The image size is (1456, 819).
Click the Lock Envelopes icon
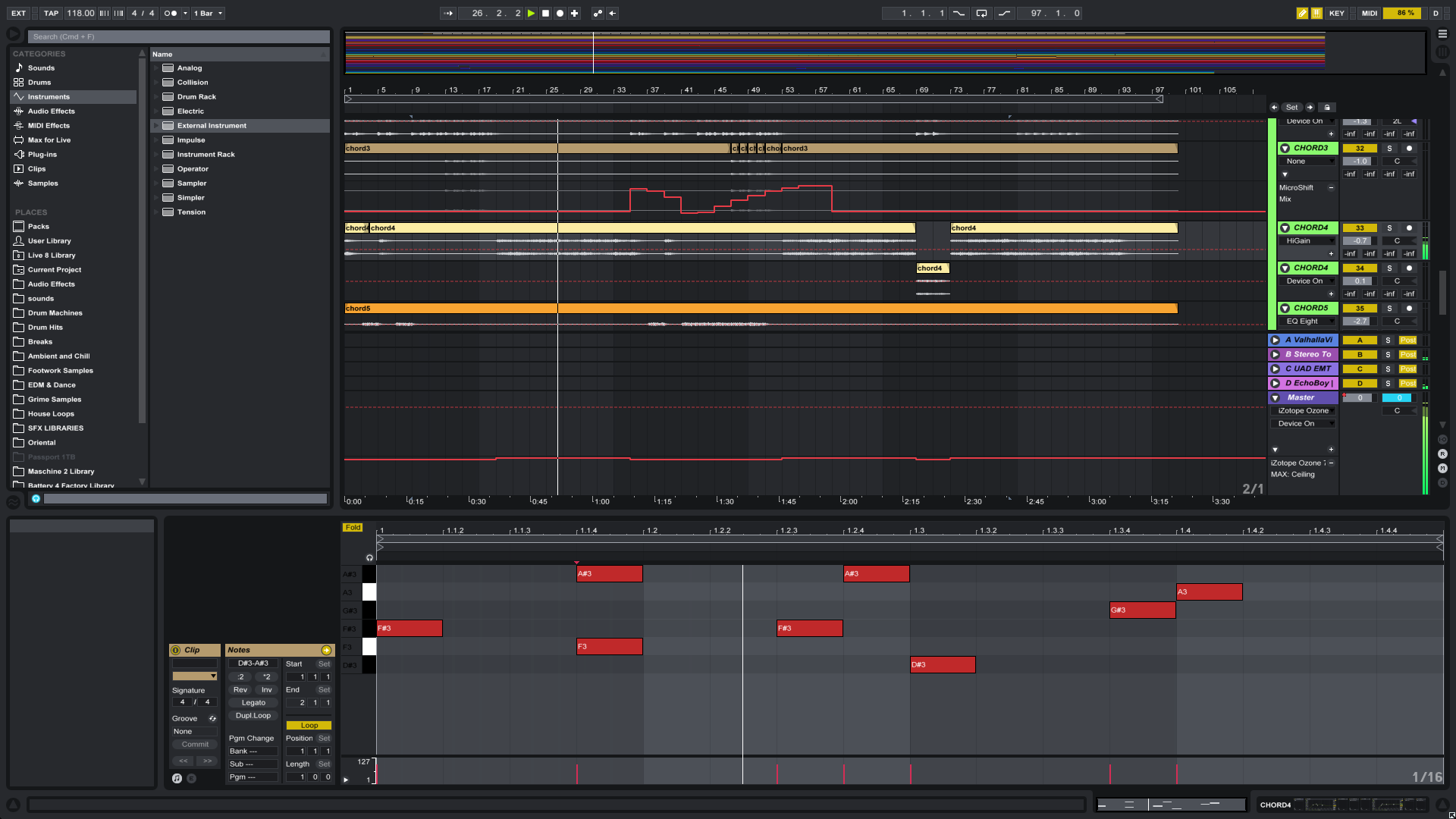tap(1326, 107)
